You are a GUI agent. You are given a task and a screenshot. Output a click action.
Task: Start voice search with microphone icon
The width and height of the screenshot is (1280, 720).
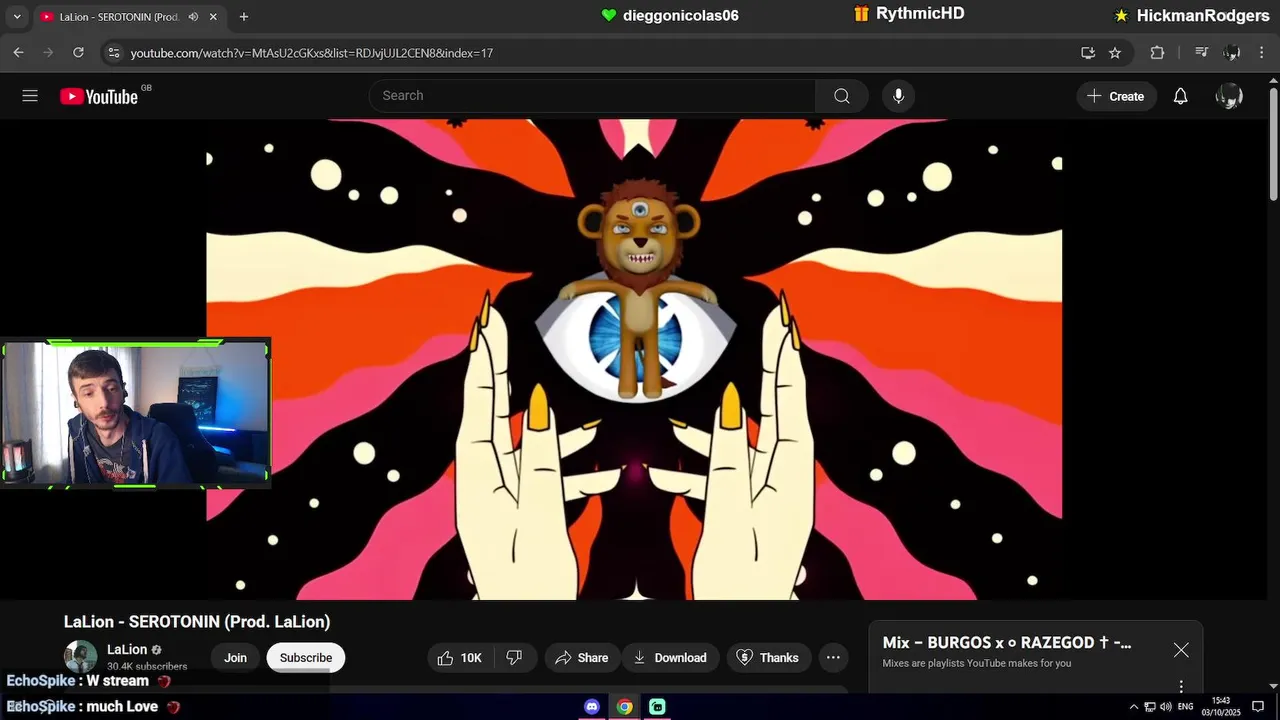[898, 96]
